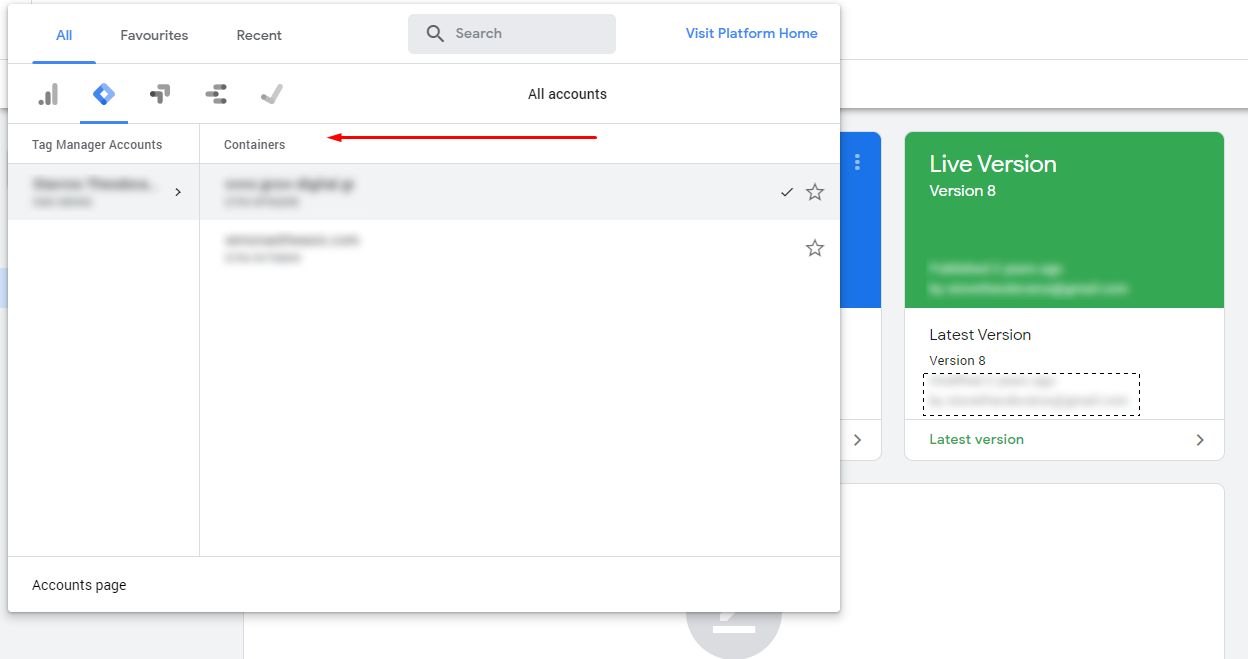Favourite the second container with star
Viewport: 1248px width, 659px height.
[815, 248]
